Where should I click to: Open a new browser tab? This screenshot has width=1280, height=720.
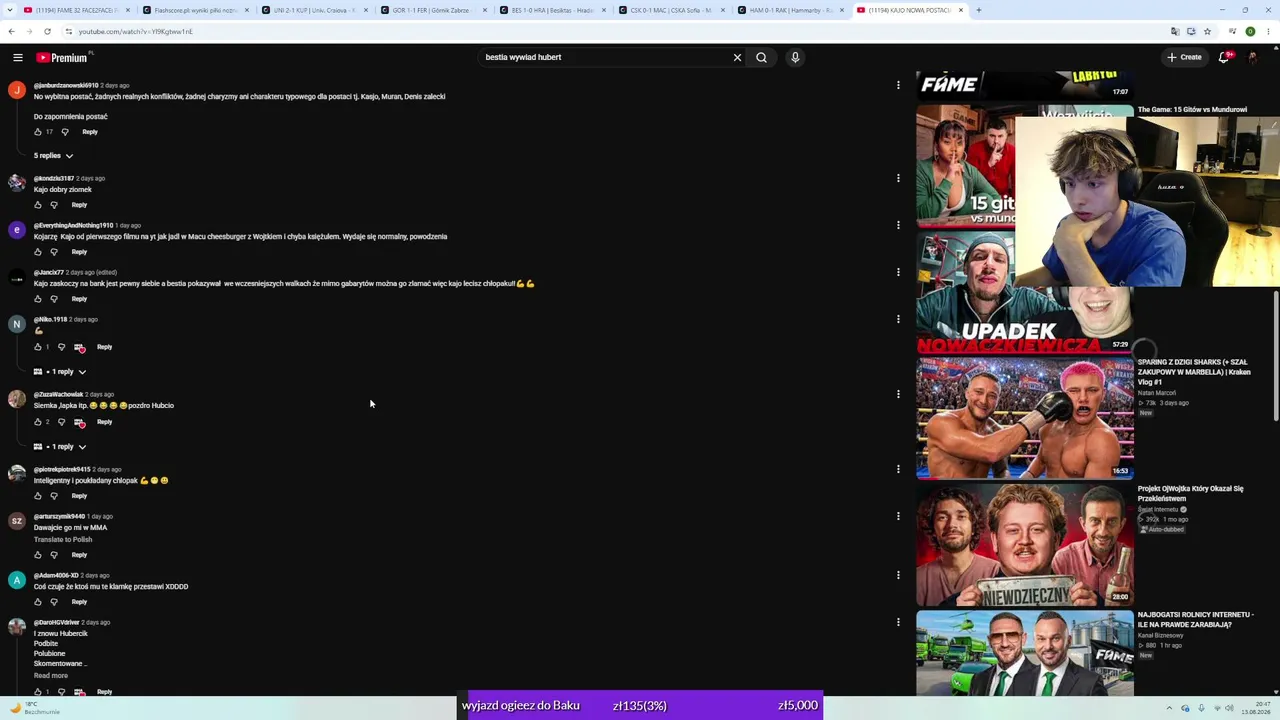point(978,10)
